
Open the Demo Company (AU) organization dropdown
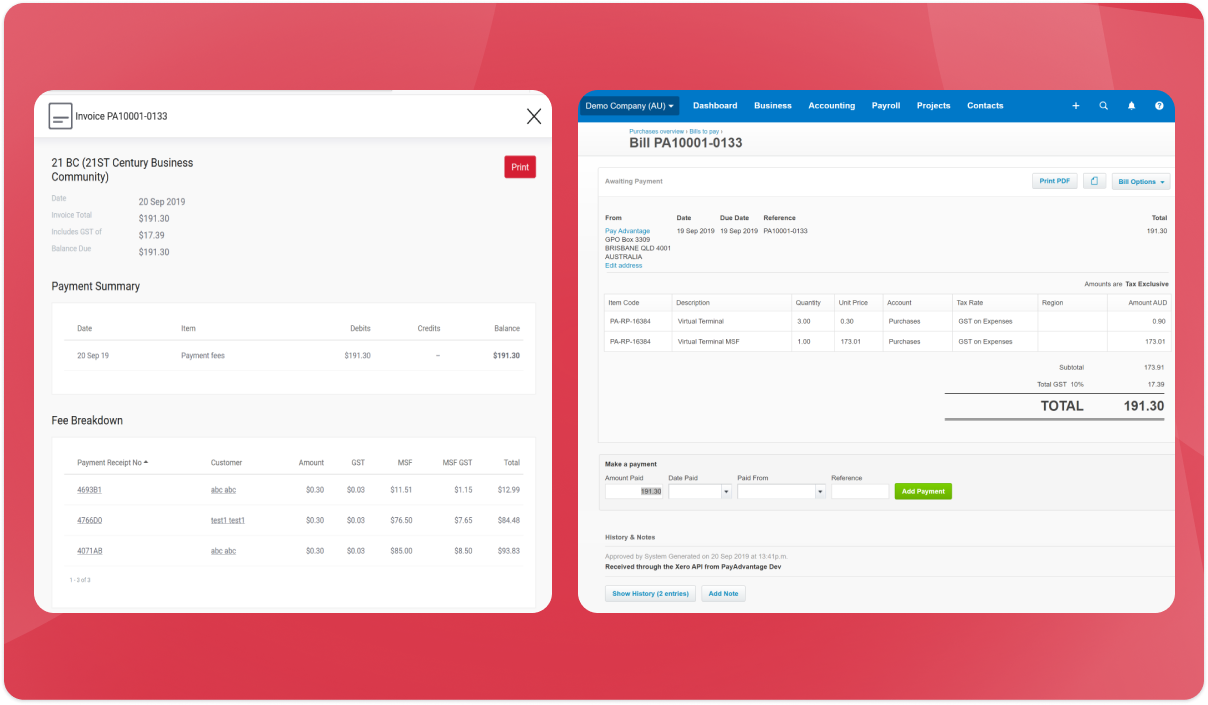pos(630,106)
